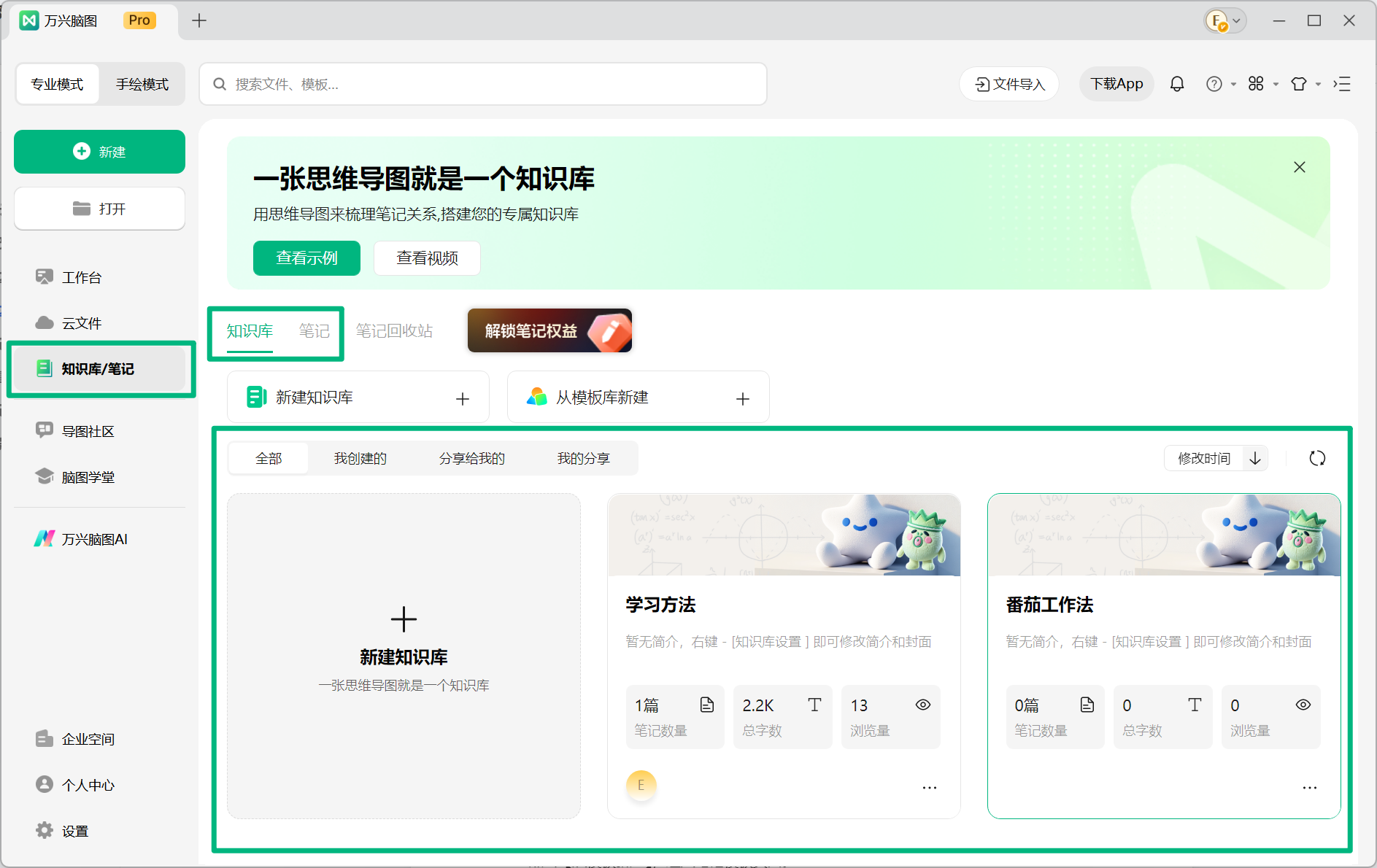Click the 2.2K 总字数 stat
Image resolution: width=1377 pixels, height=868 pixels.
(x=783, y=717)
